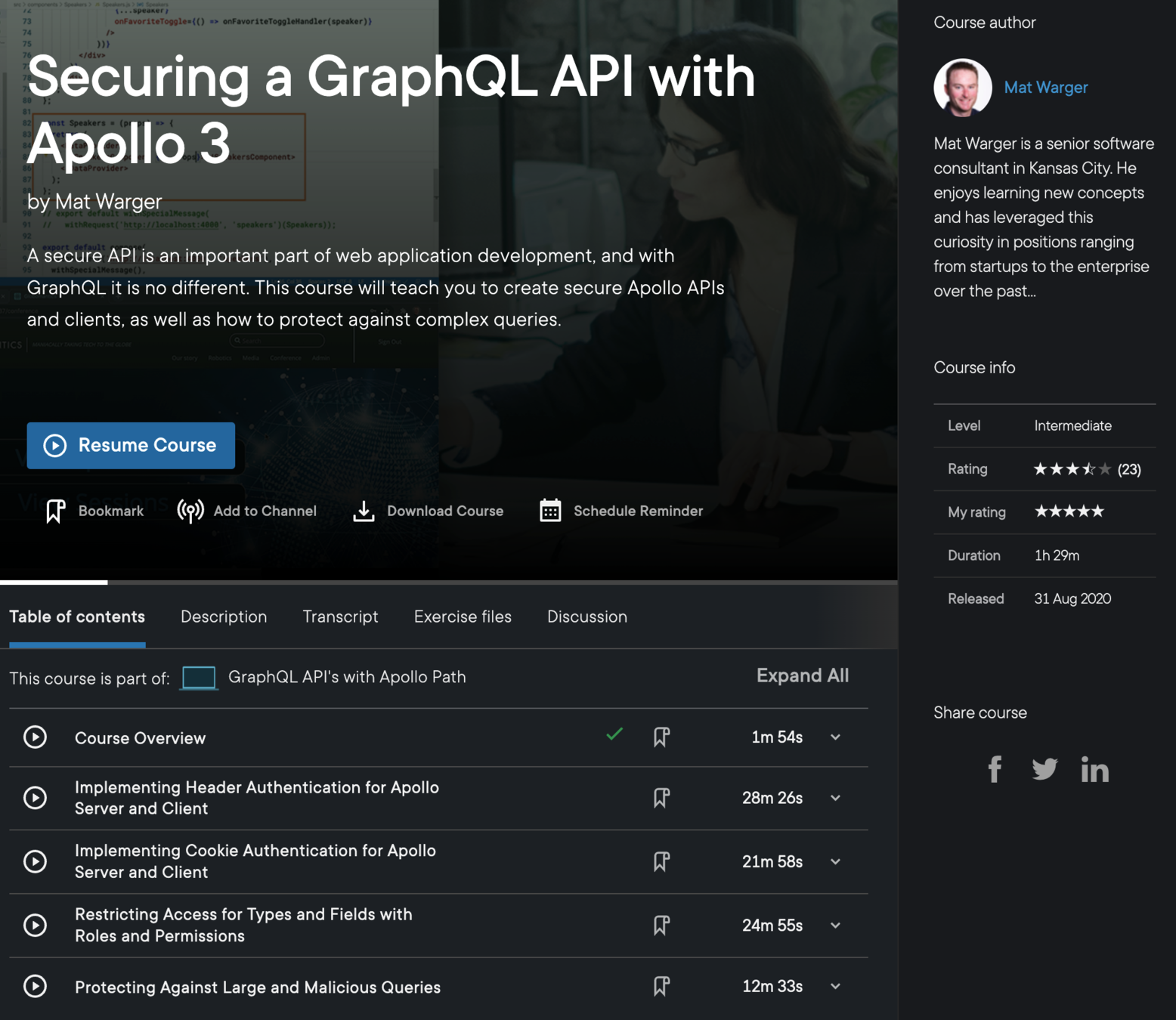Bookmark the Header Authentication module
Screen dimensions: 1176x1020
click(661, 798)
